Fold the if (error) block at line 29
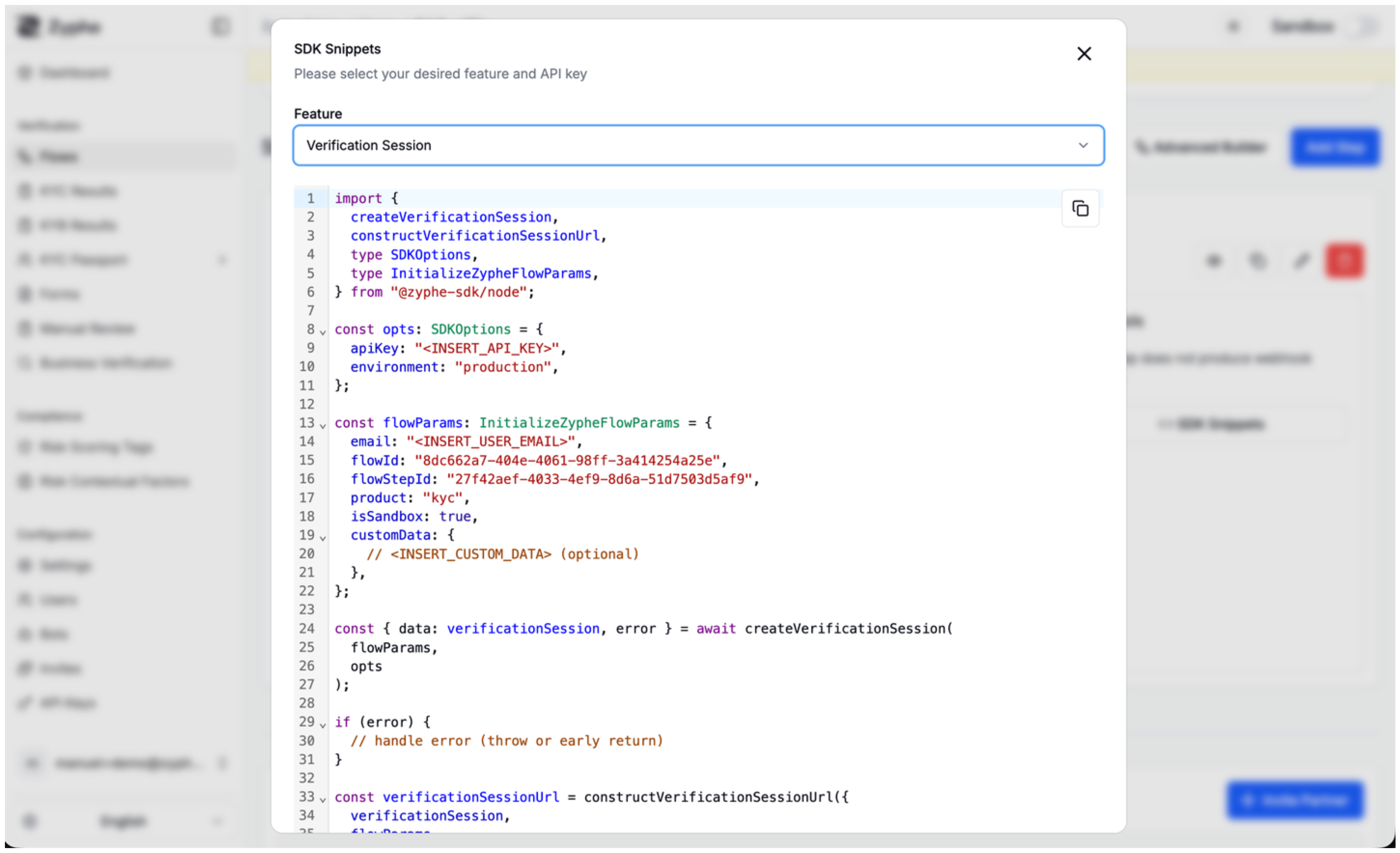This screenshot has width=1400, height=853. [x=322, y=725]
